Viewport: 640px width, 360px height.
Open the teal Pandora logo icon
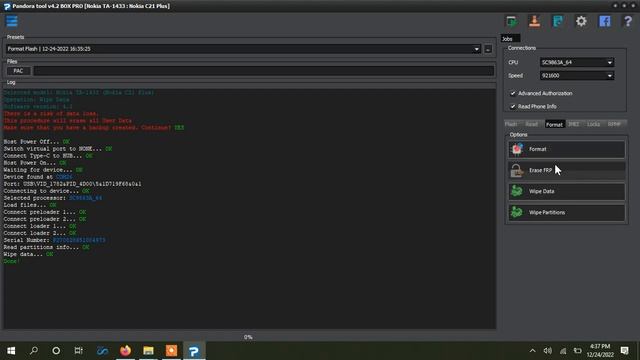558,21
